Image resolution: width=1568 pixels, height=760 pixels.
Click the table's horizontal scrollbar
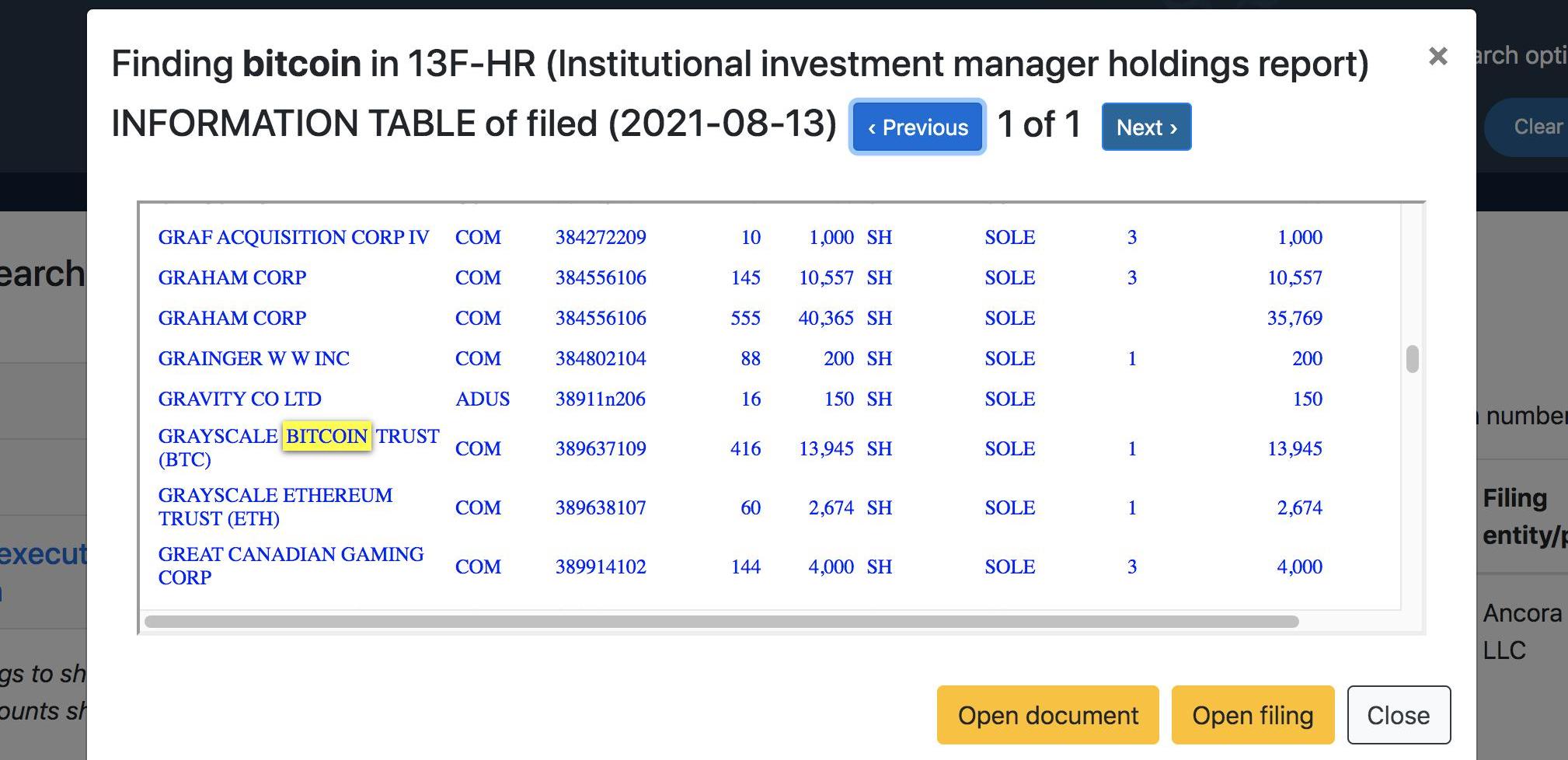[721, 622]
